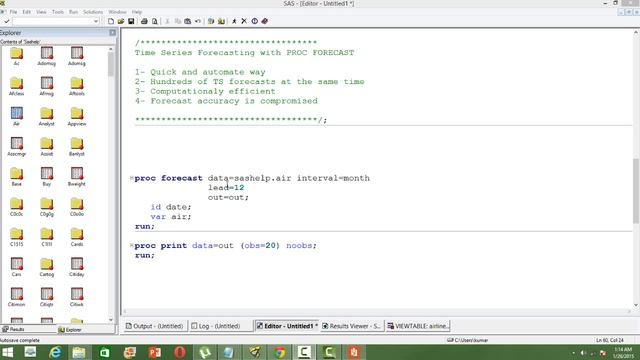Open the Solutions menu
The image size is (640, 360).
[93, 12]
